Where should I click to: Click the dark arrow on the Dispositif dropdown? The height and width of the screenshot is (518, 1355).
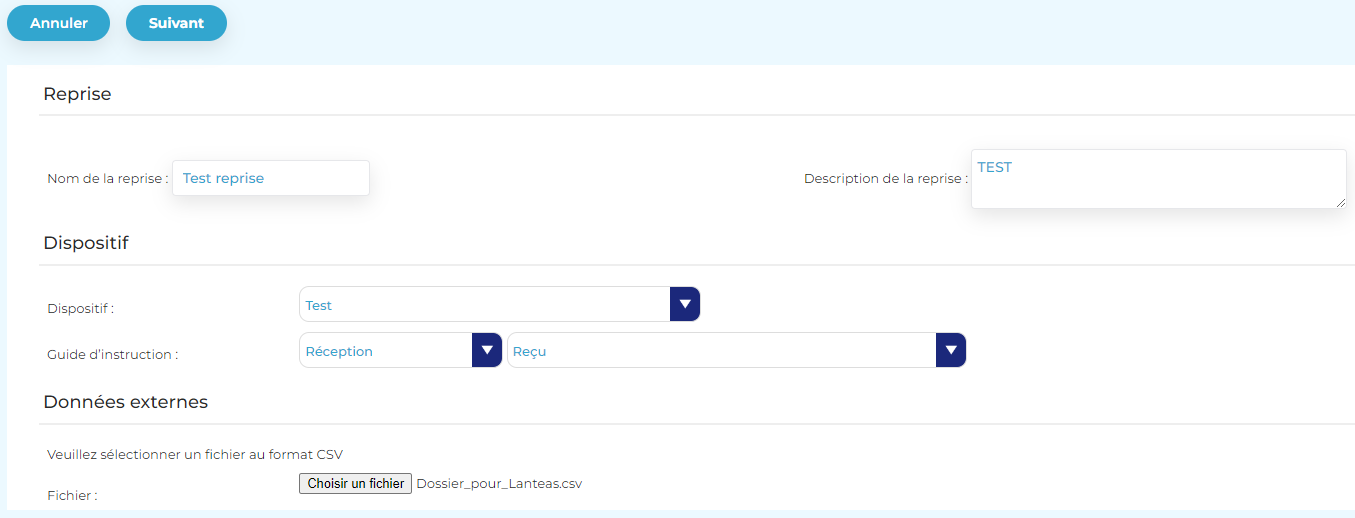click(684, 304)
